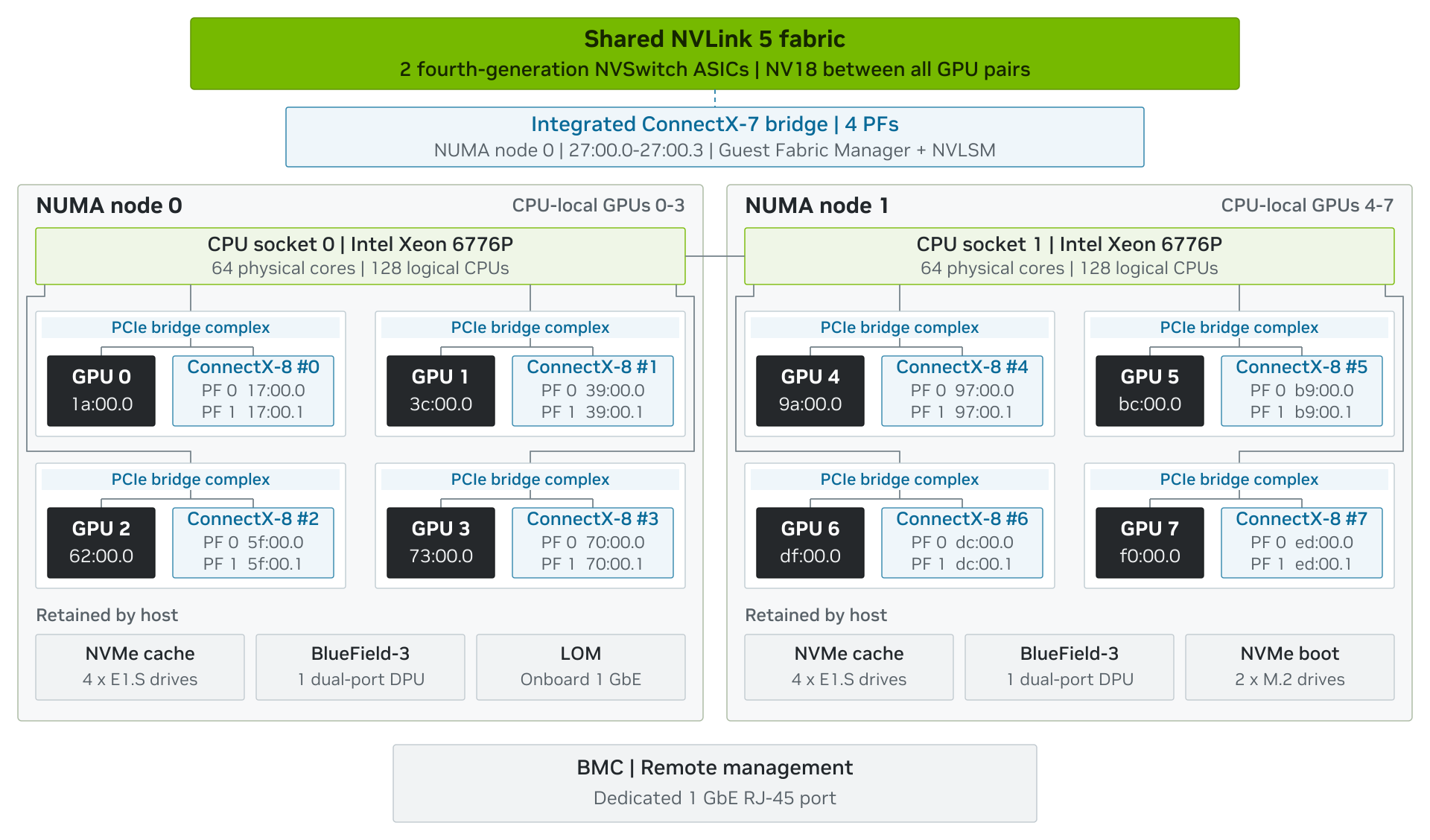
Task: Select the BMC Remote management box
Action: pos(715,783)
